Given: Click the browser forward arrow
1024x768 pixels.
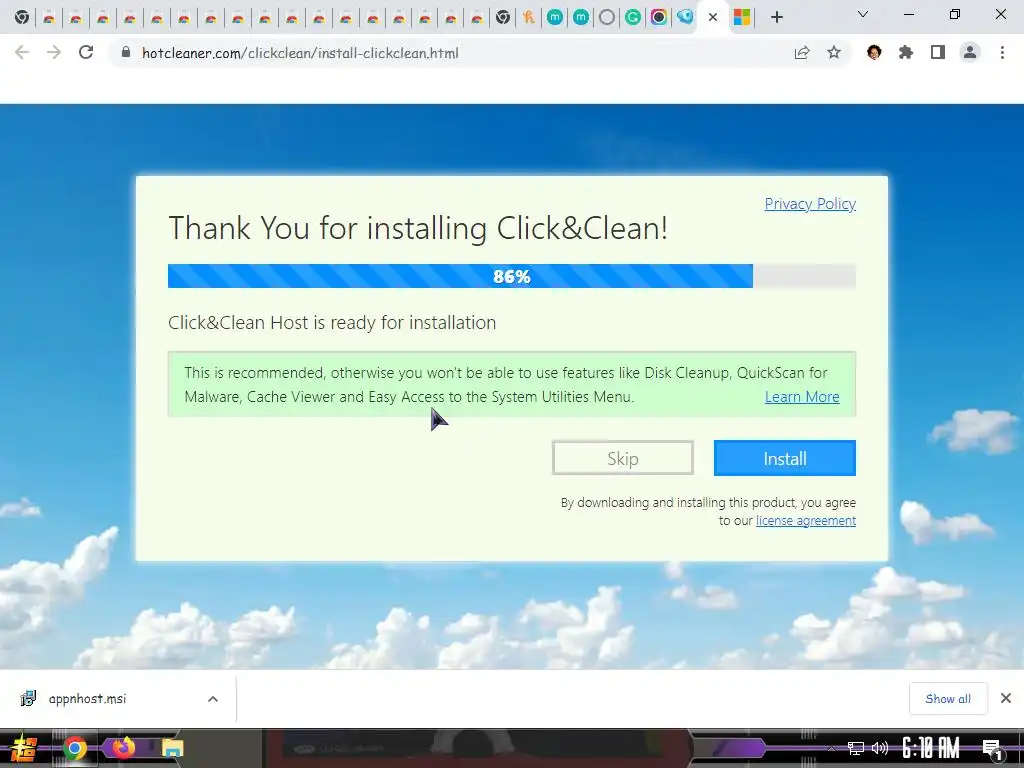Looking at the screenshot, I should coord(54,53).
